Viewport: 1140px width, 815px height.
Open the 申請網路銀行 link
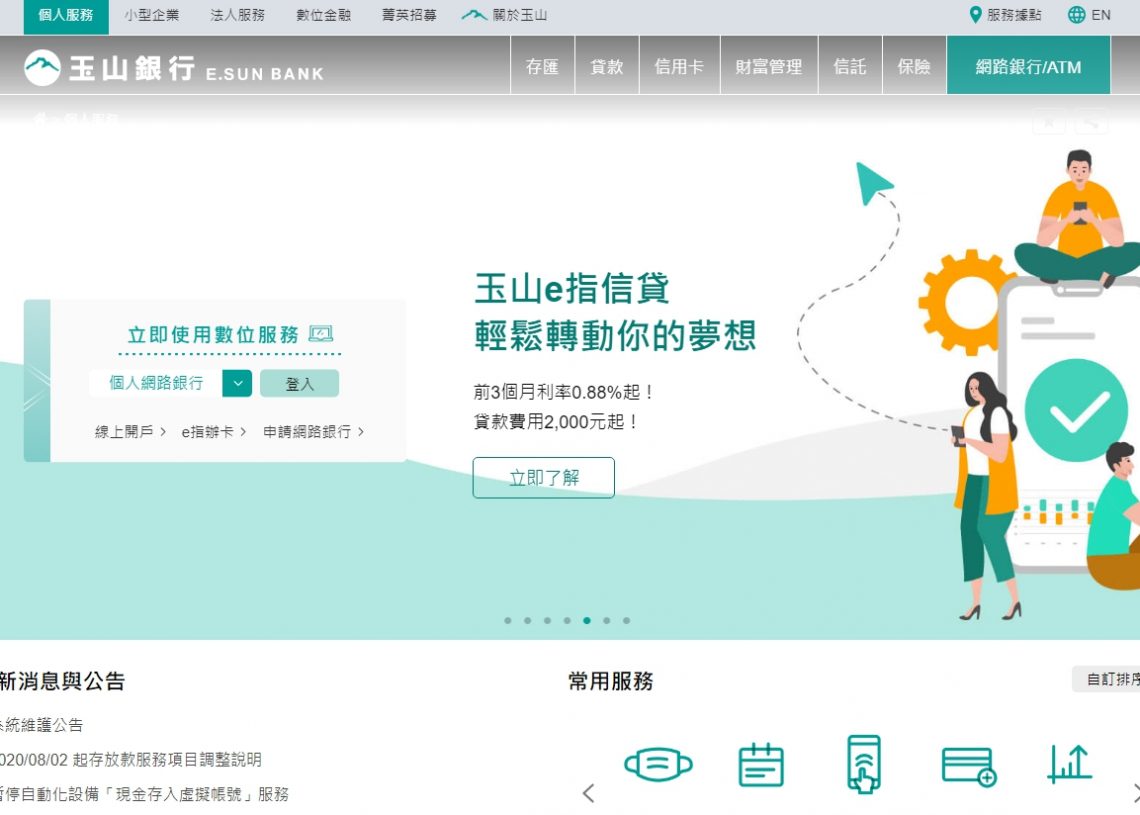(x=313, y=432)
